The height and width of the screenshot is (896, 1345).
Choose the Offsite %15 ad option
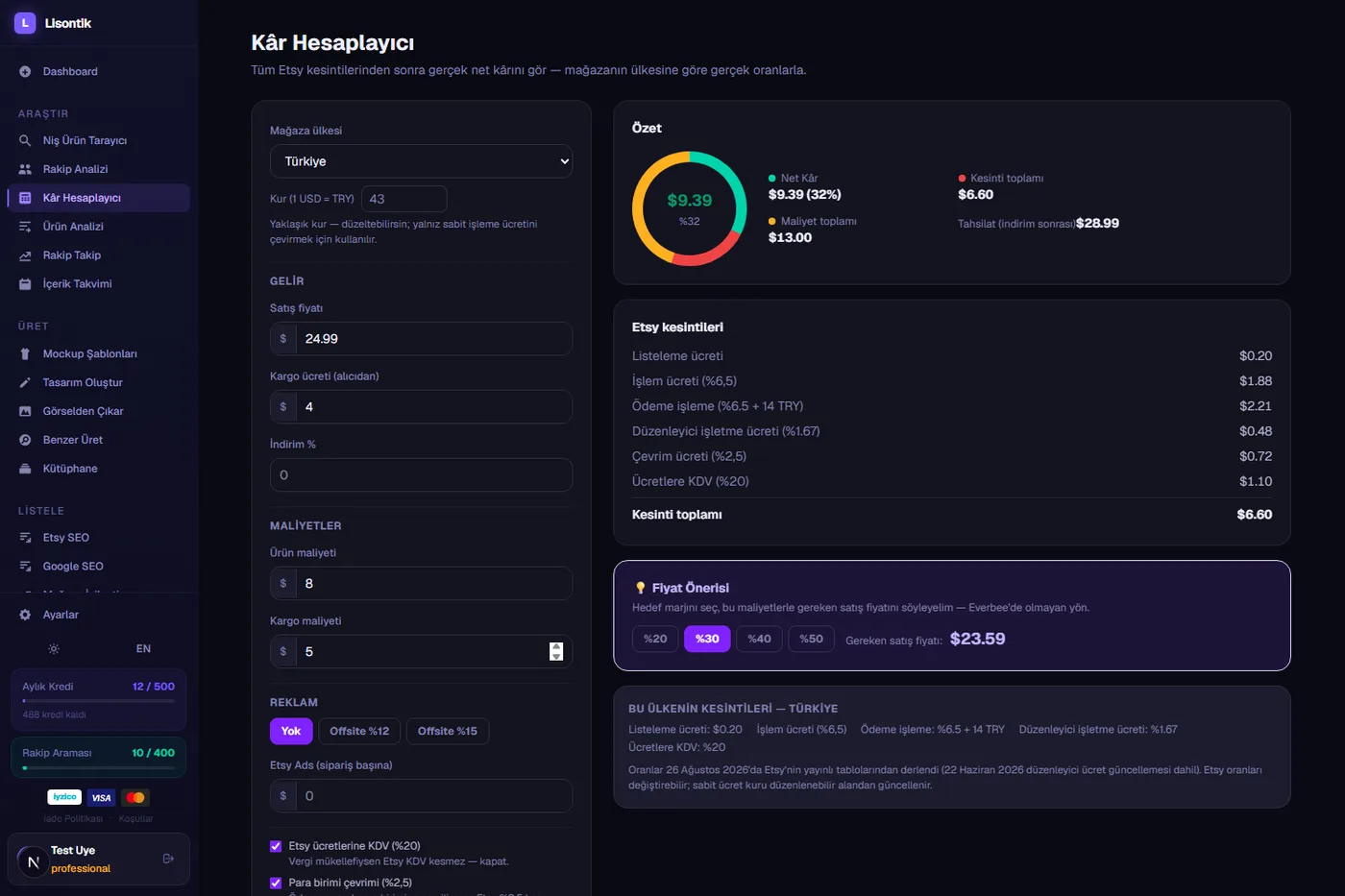coord(448,731)
